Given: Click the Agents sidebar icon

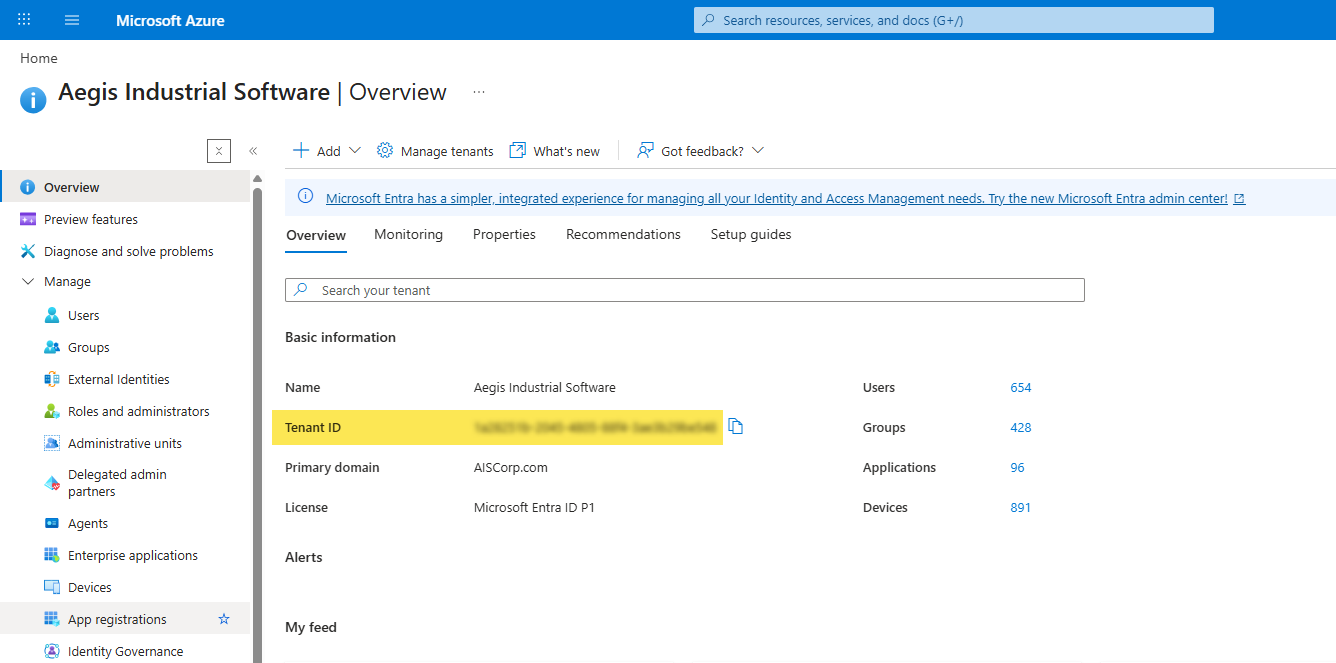Looking at the screenshot, I should [52, 523].
